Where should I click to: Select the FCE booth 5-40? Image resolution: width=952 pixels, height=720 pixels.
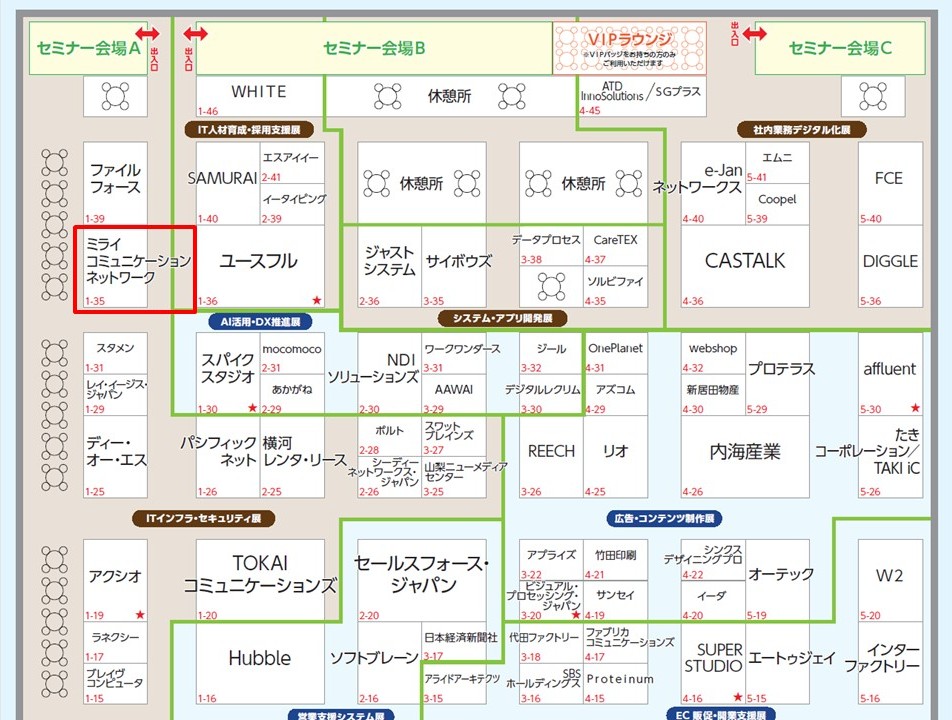[890, 183]
